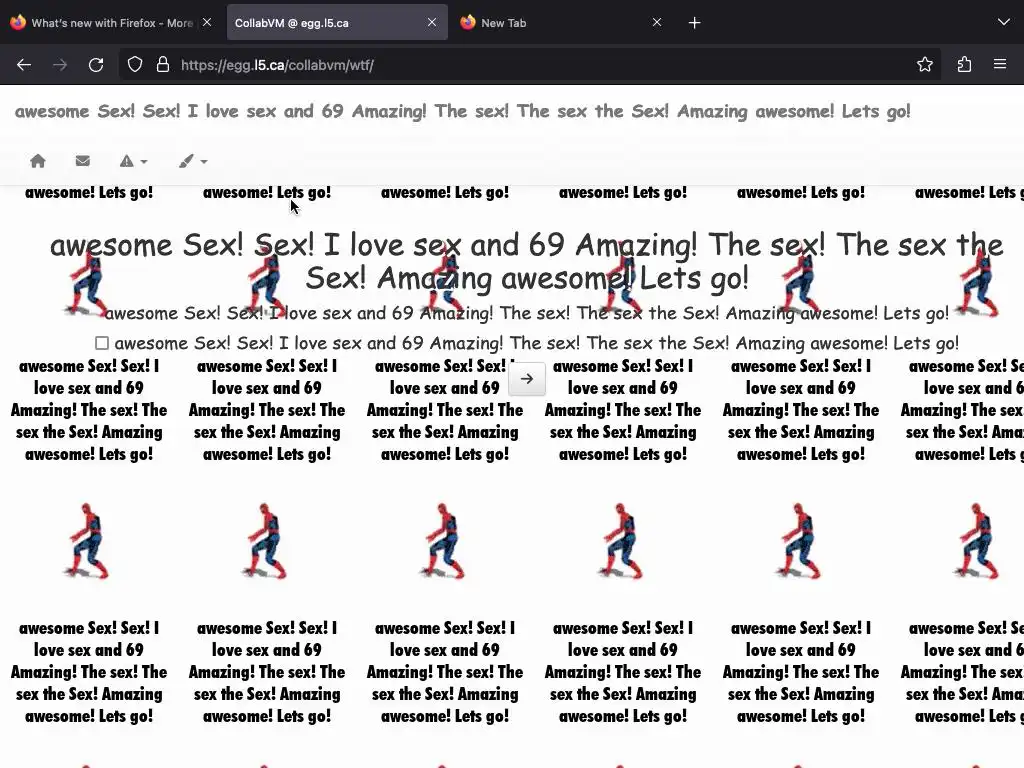
Task: Close the What's new with Firefox tab
Action: click(x=207, y=22)
